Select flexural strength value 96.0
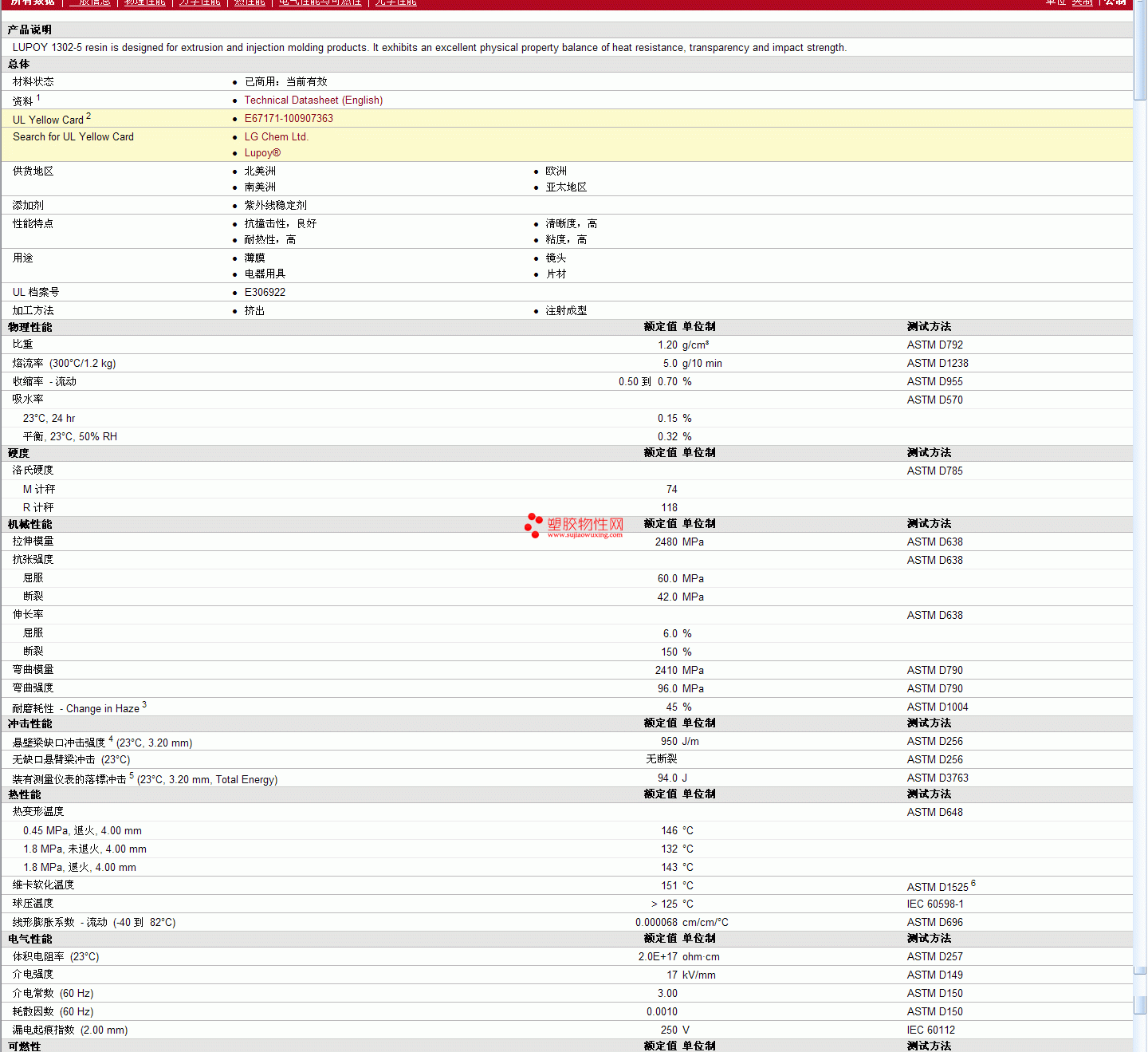The width and height of the screenshot is (1148, 1052). (667, 689)
